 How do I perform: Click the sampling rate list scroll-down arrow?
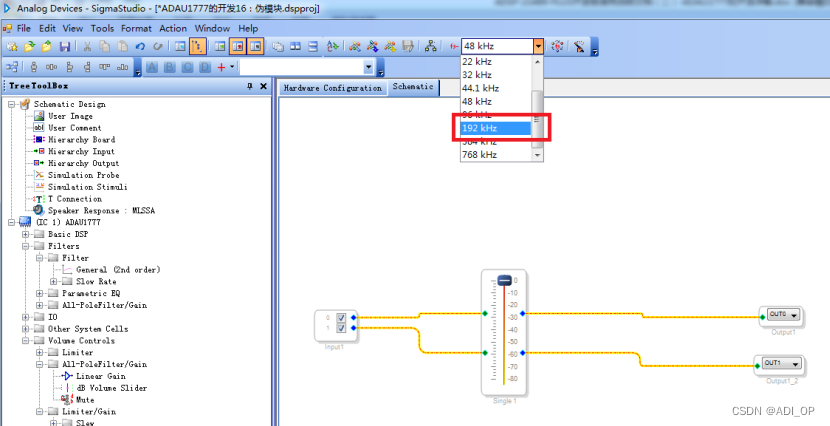coord(537,155)
